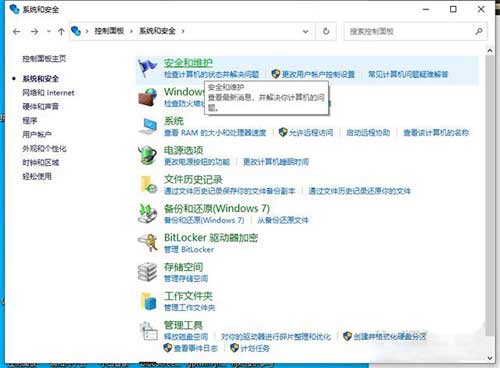
Task: Open 更改计算机睡眠时间 link
Action: pos(276,162)
